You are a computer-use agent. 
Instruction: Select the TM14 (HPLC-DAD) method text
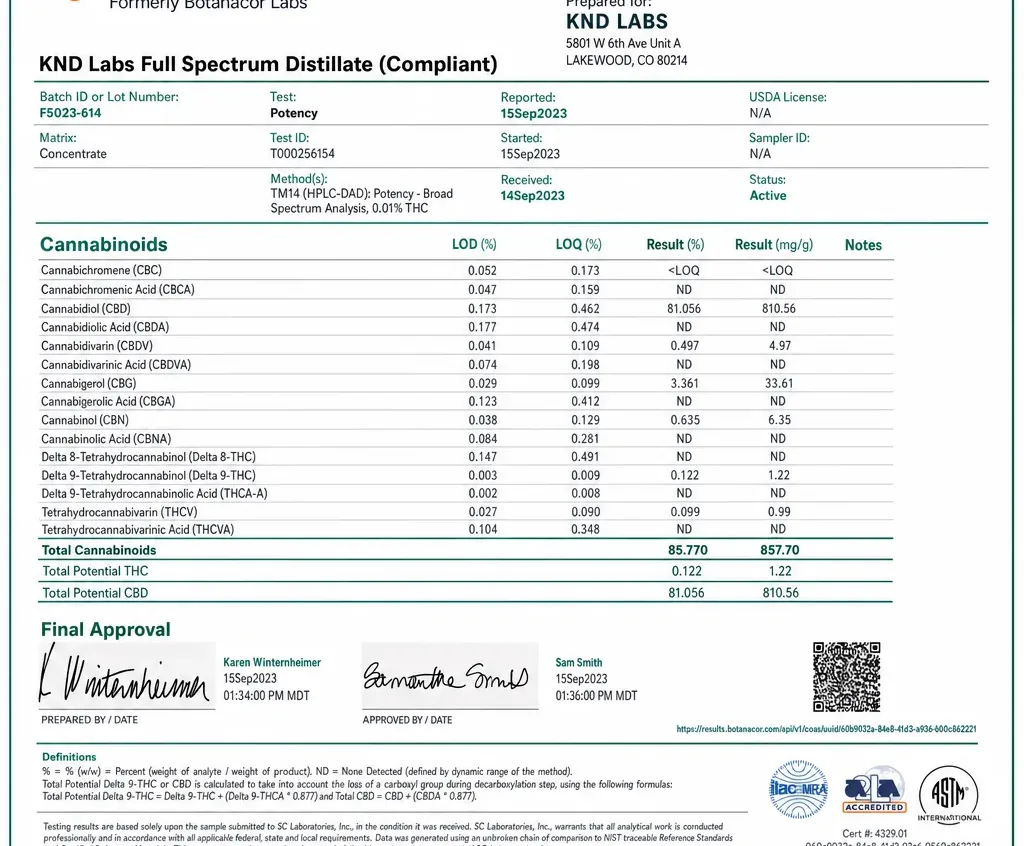click(x=361, y=201)
